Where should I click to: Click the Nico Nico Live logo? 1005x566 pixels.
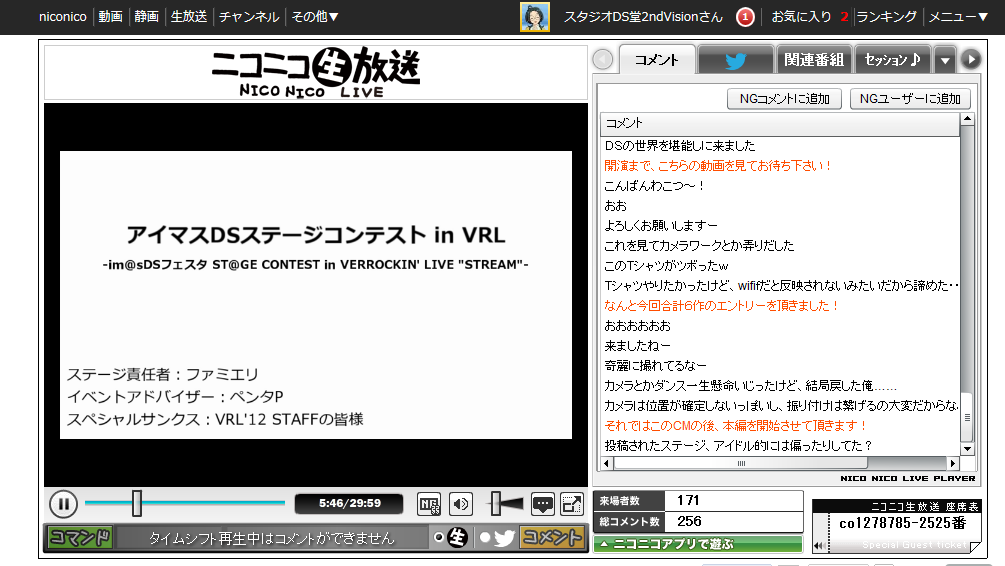pos(315,72)
